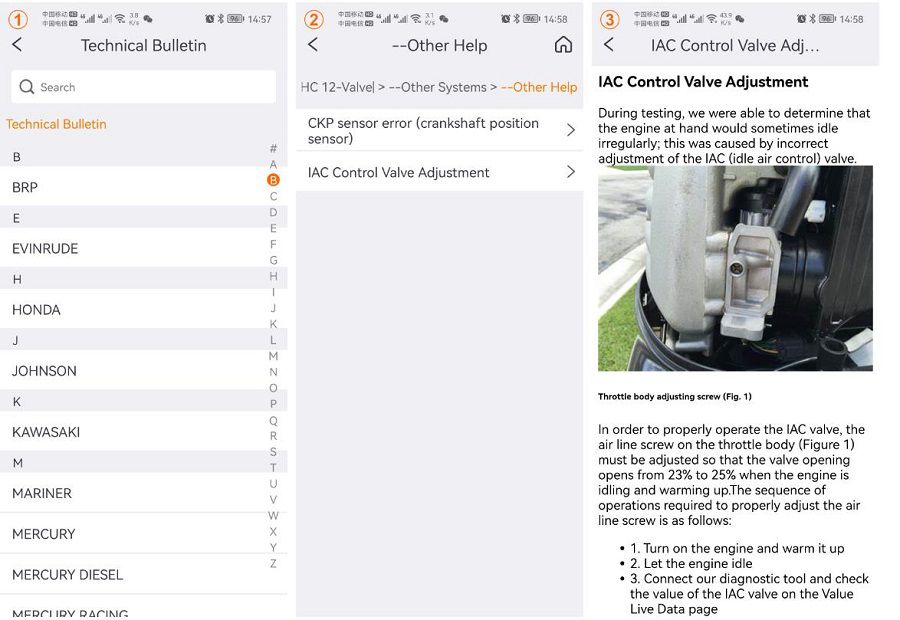Select highlighted letter B in alphabet index
The image size is (900, 620).
pyautogui.click(x=273, y=180)
